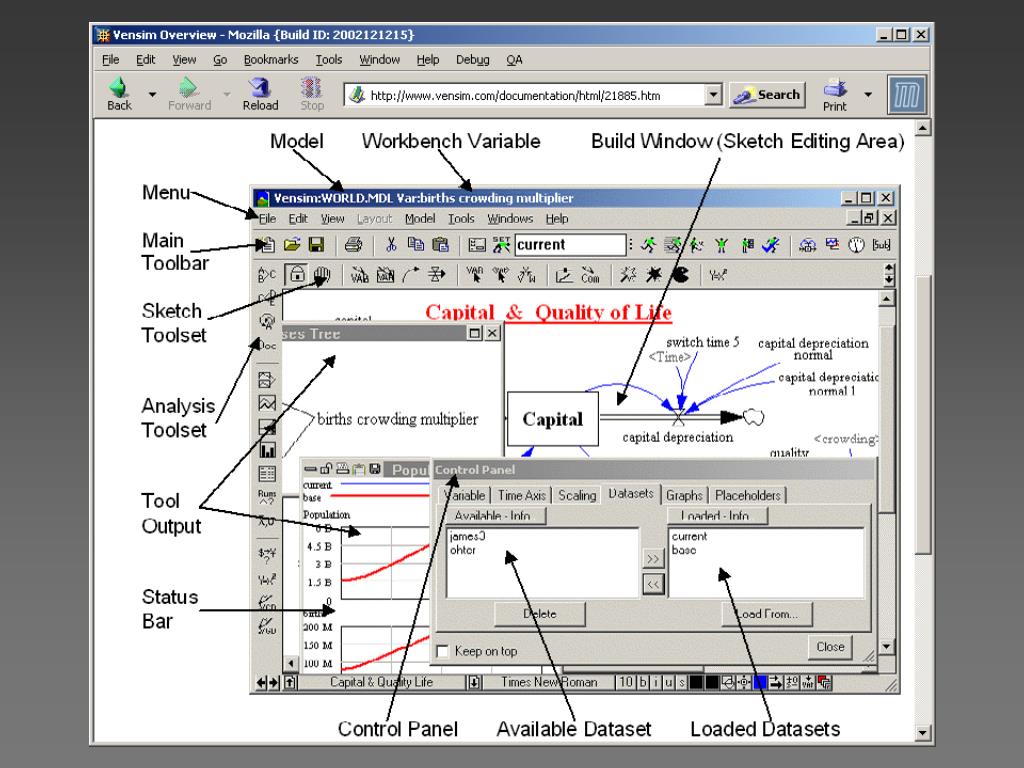Click the Mozilla URL address field

coord(525,95)
